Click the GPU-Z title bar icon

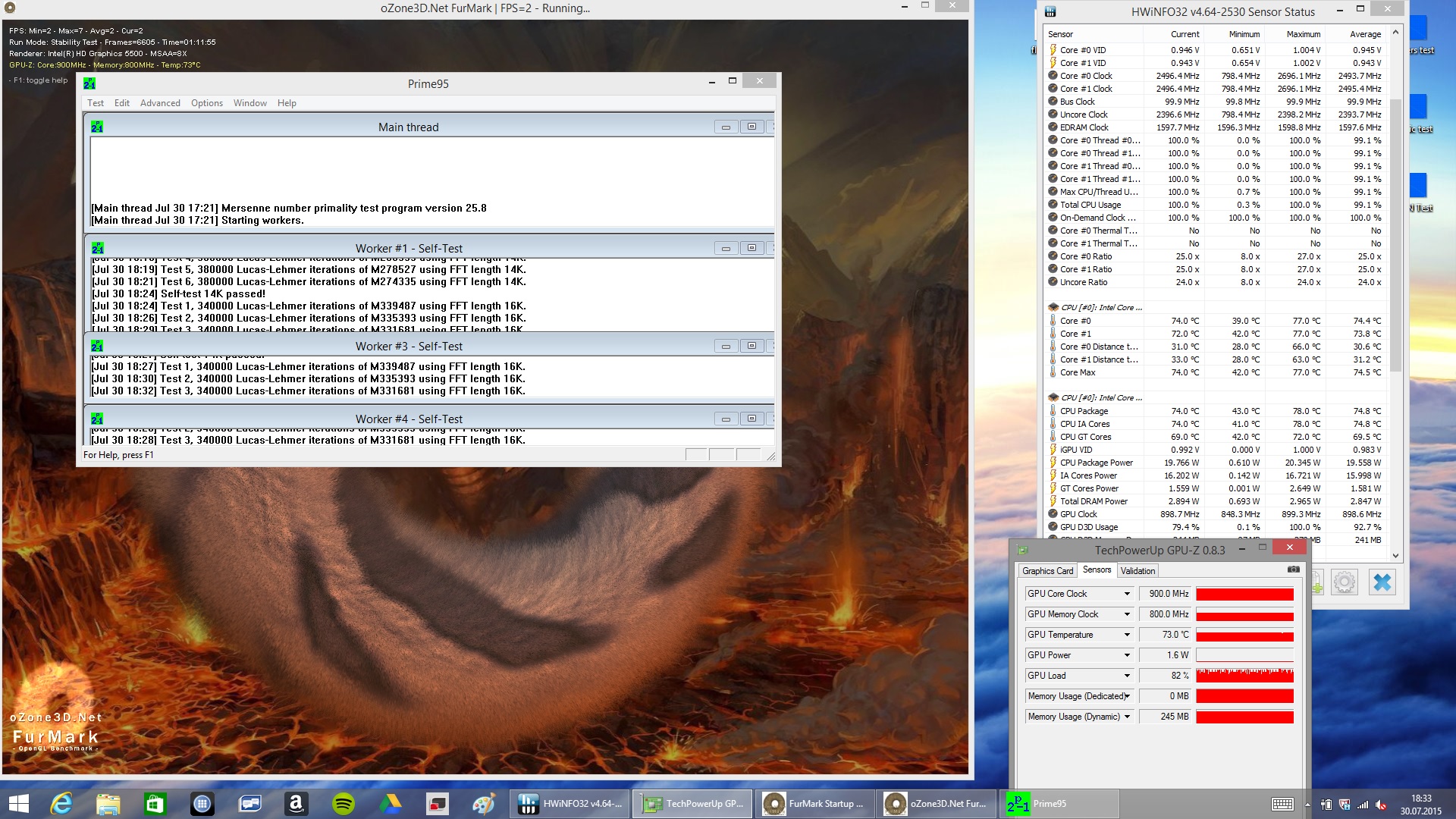coord(1022,550)
